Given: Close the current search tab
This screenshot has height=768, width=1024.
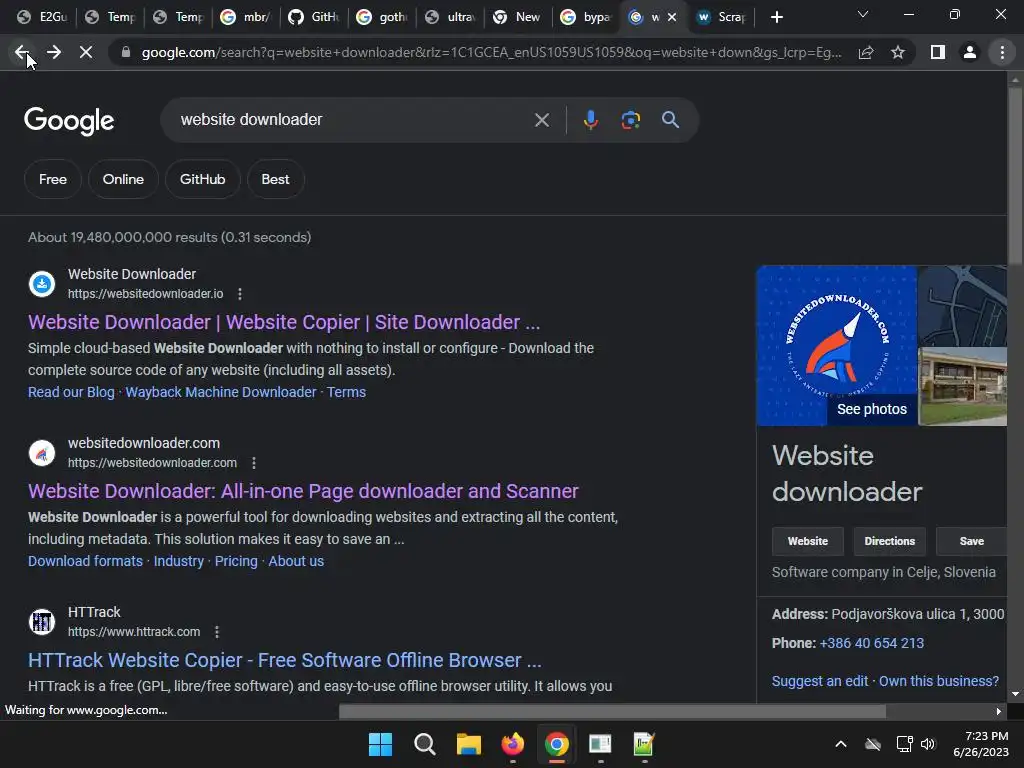Looking at the screenshot, I should pyautogui.click(x=672, y=17).
